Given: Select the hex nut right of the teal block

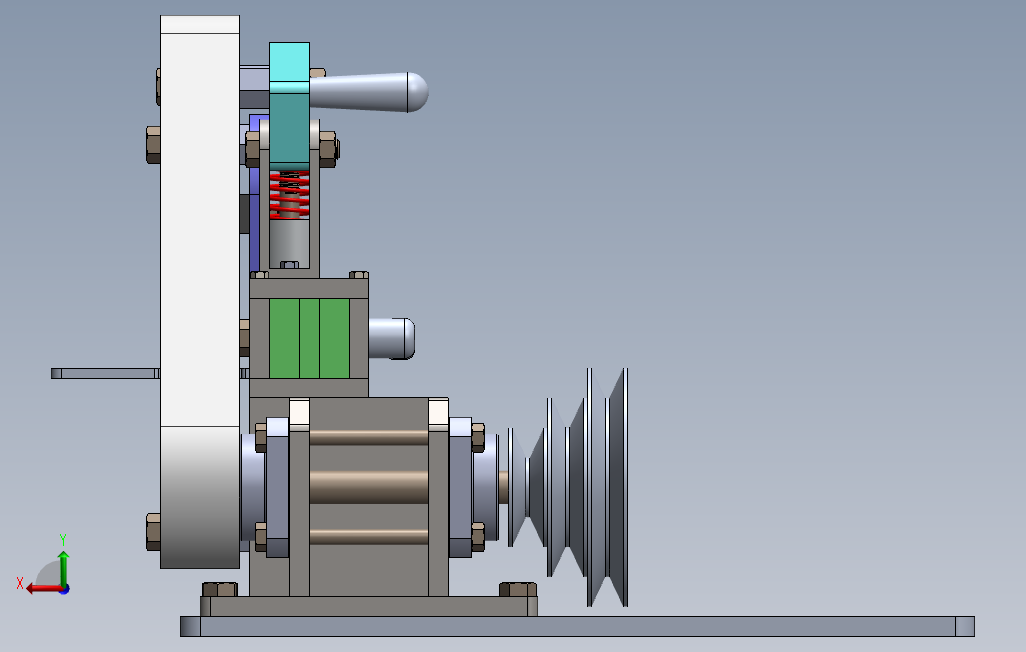Looking at the screenshot, I should tap(328, 149).
